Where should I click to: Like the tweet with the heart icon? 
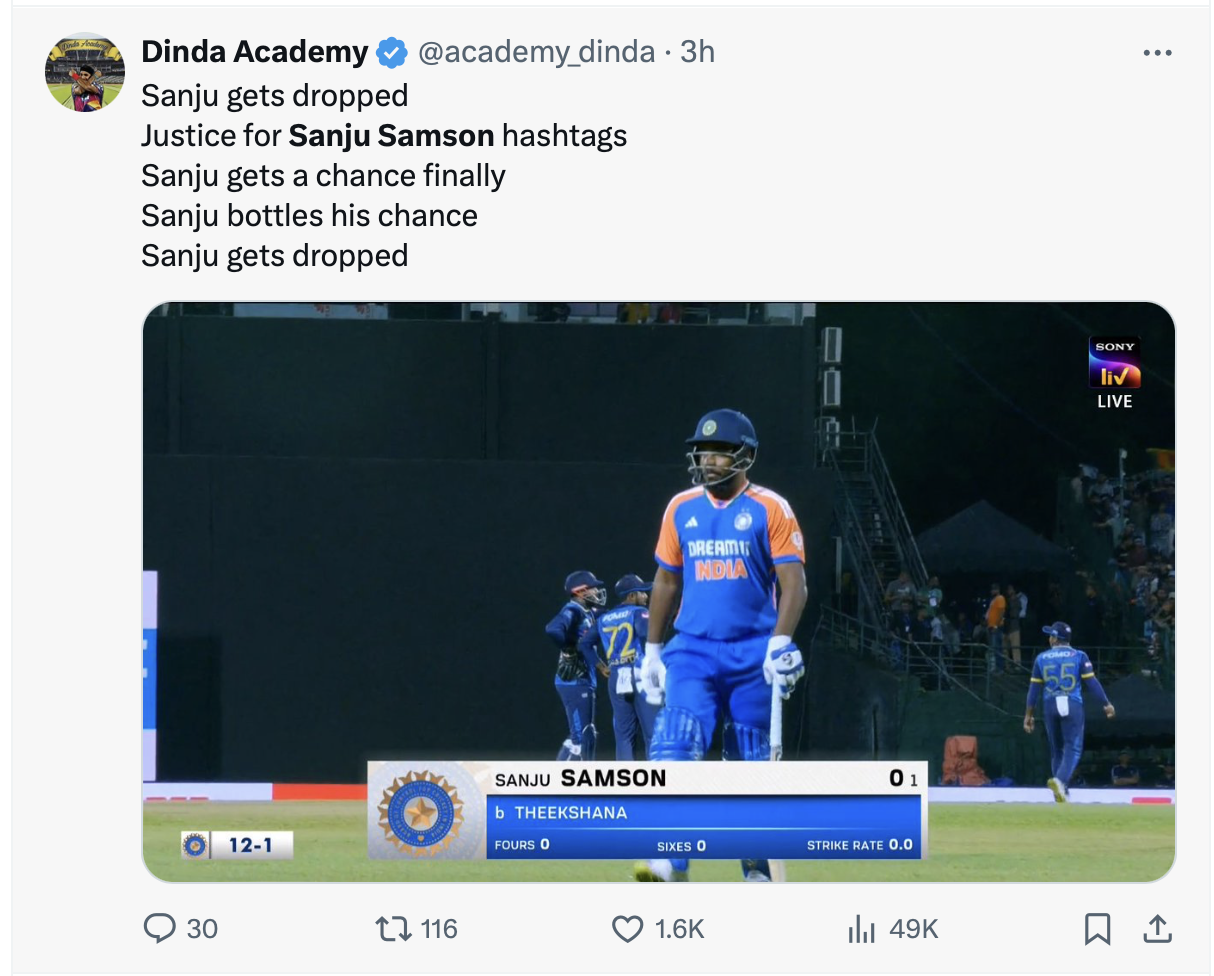coord(627,929)
